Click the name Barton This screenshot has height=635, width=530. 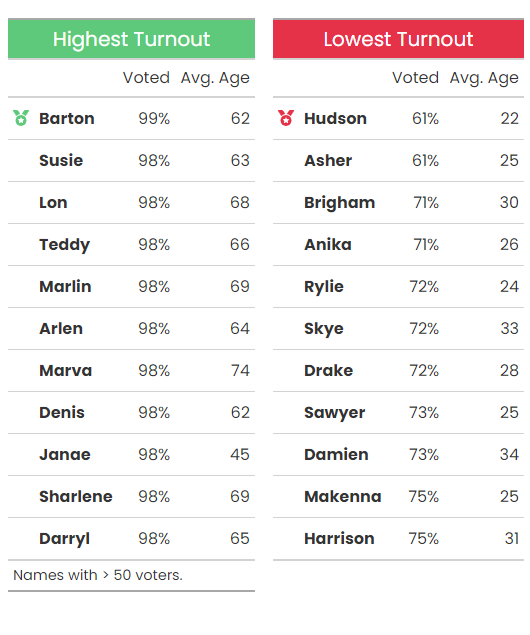coord(67,119)
